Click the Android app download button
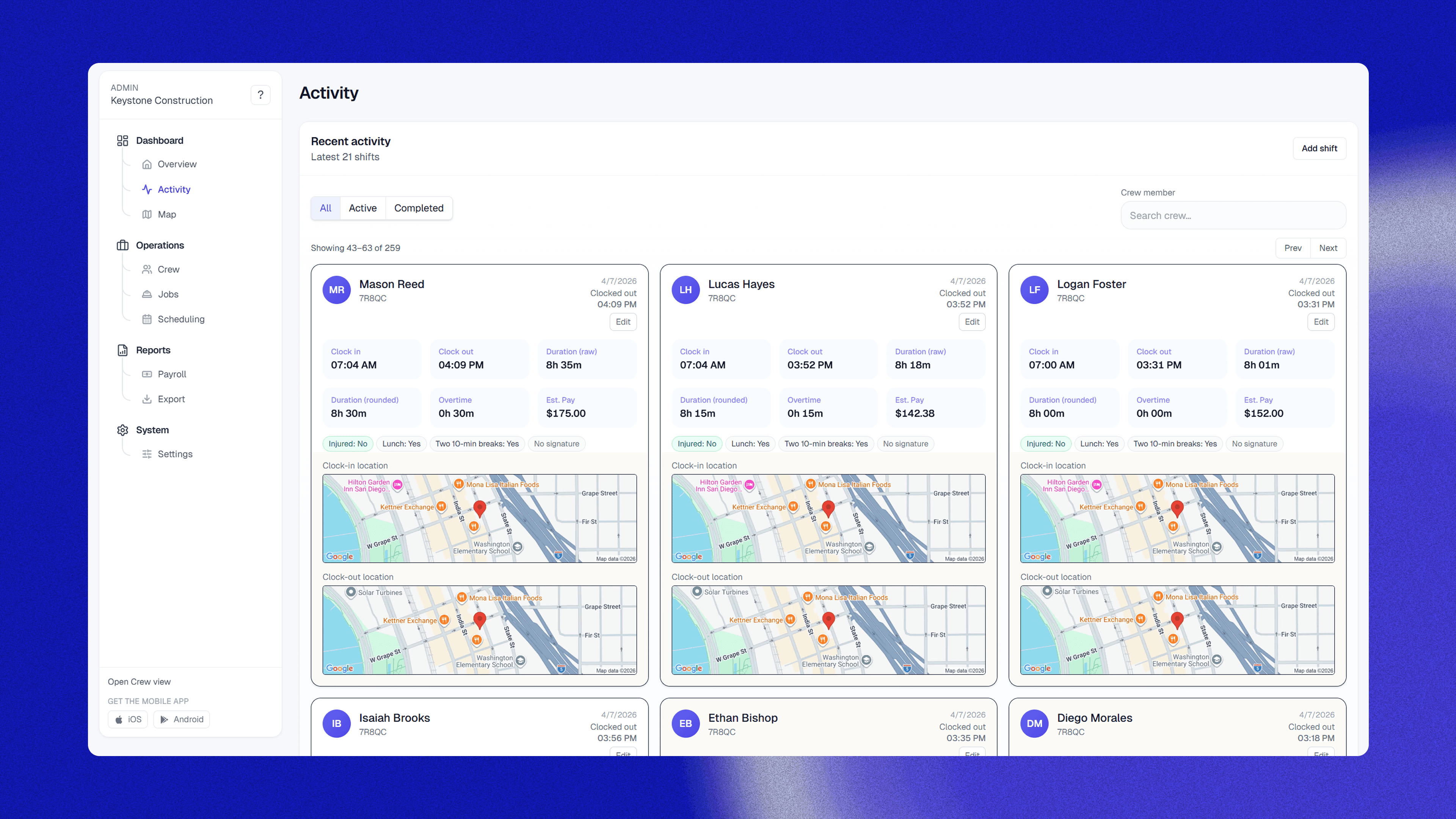Viewport: 1456px width, 819px height. [182, 720]
